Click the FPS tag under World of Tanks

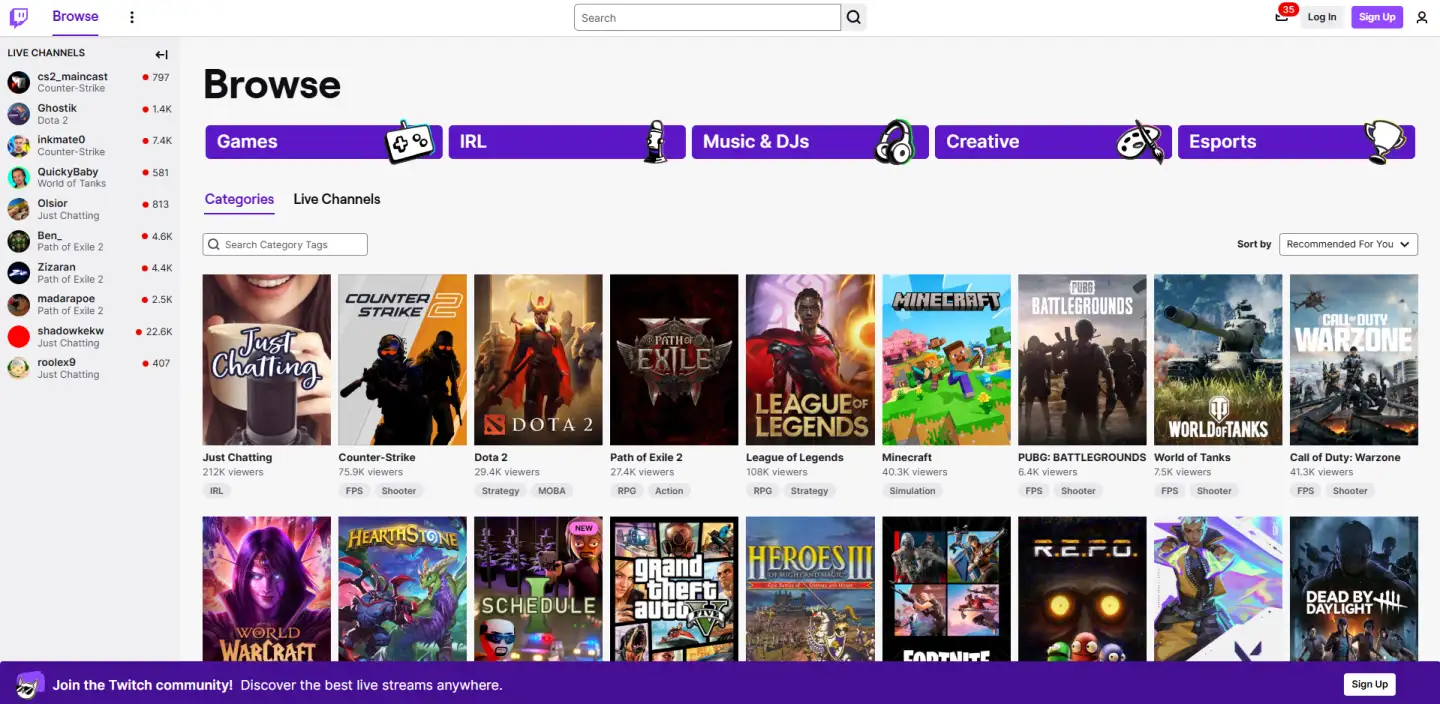tap(1170, 491)
